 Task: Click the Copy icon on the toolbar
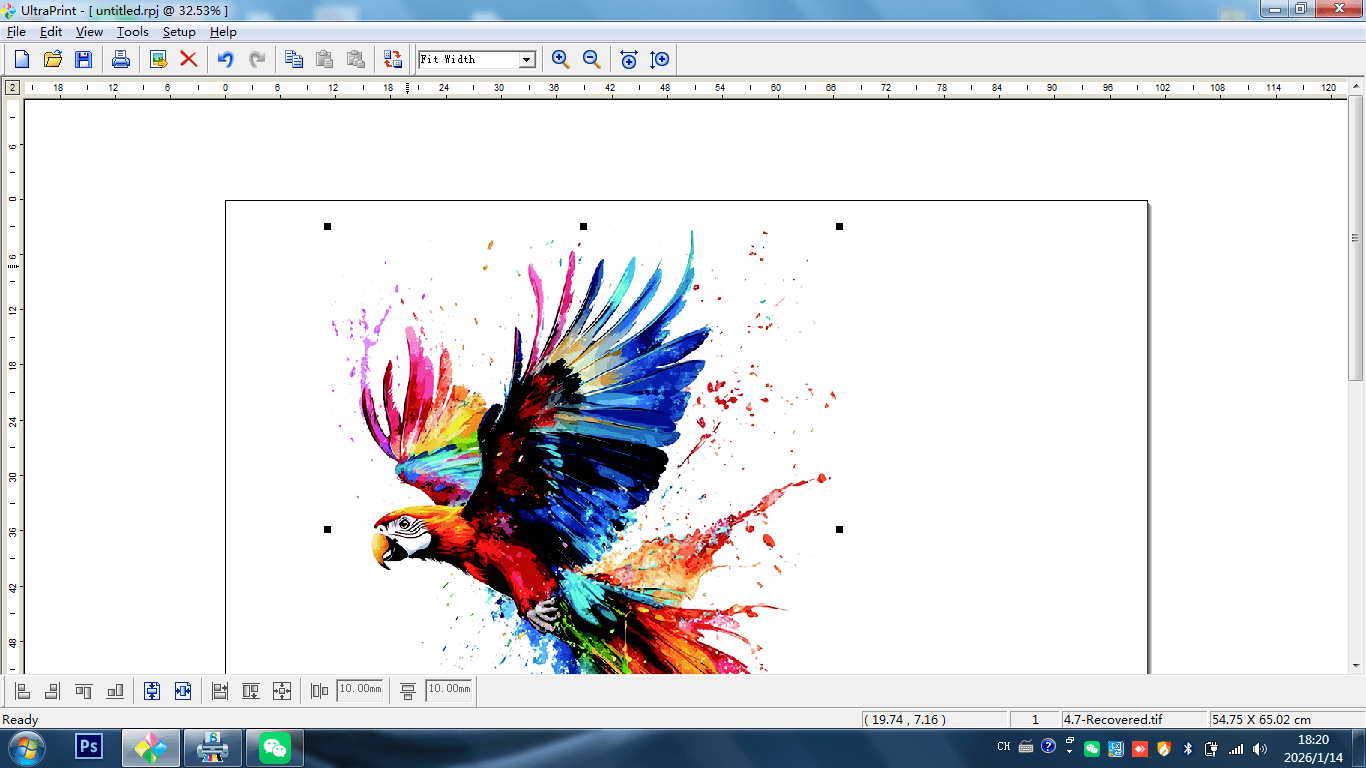(x=293, y=59)
